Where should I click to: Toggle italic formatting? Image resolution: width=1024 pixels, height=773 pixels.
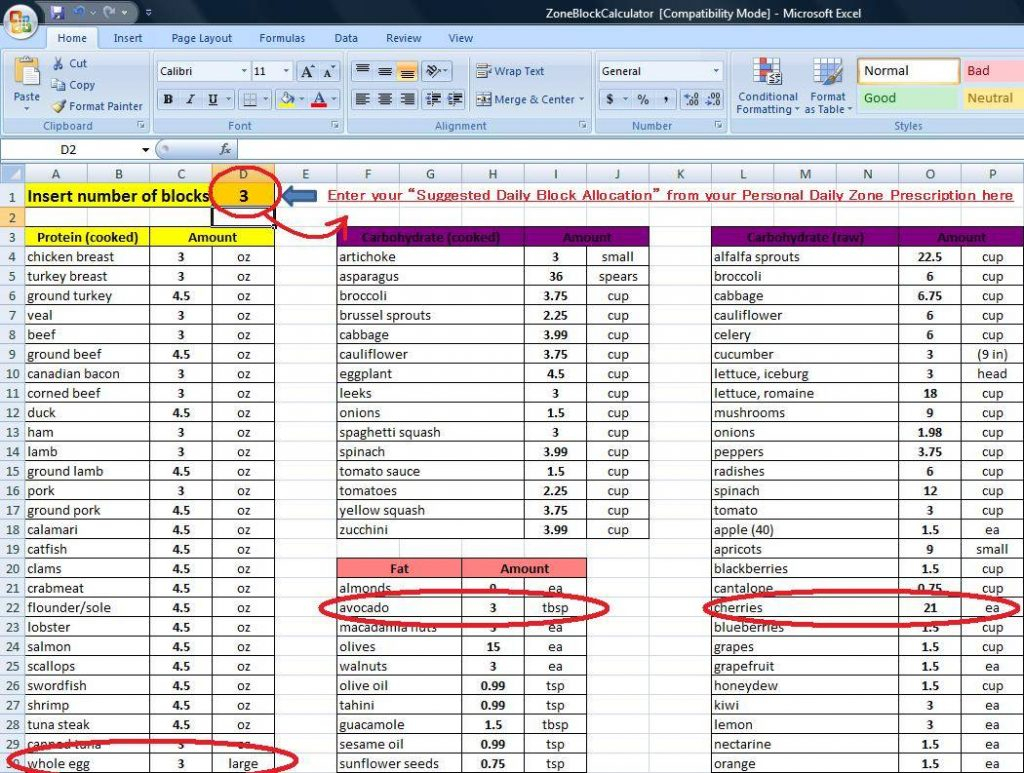pyautogui.click(x=189, y=99)
